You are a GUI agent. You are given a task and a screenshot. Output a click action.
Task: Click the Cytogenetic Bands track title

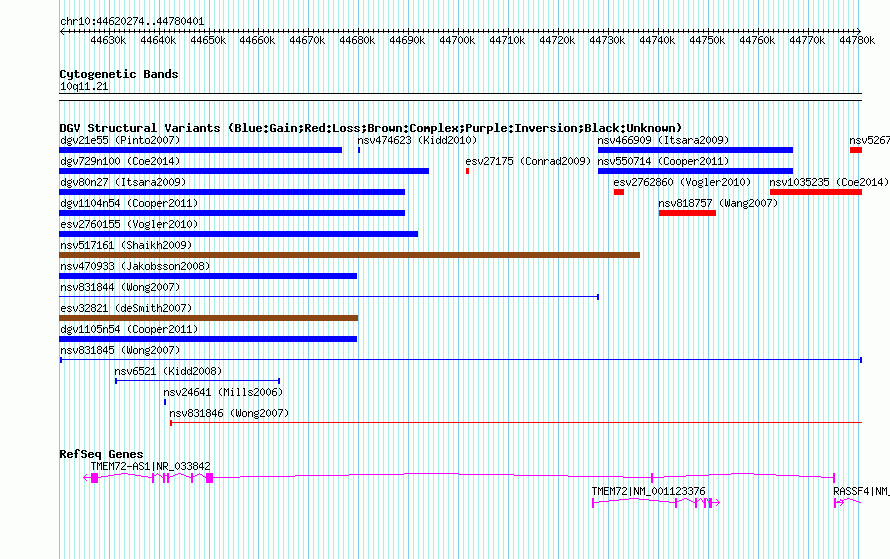(x=119, y=74)
